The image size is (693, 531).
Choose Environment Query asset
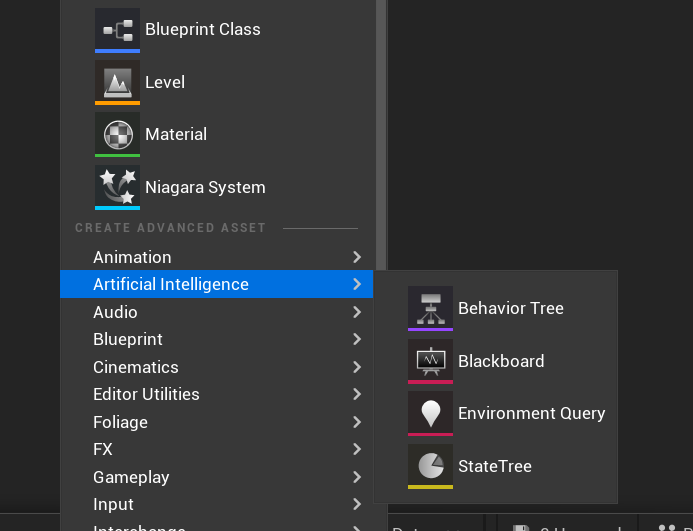tap(495, 413)
